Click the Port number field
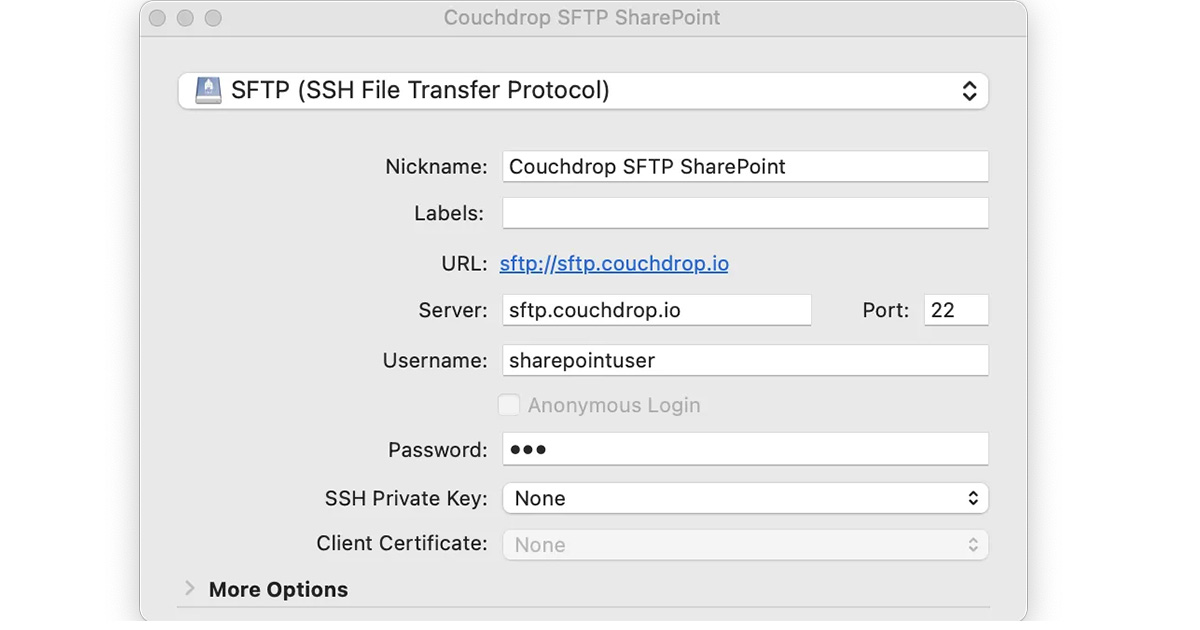The width and height of the screenshot is (1200, 630). pos(955,310)
